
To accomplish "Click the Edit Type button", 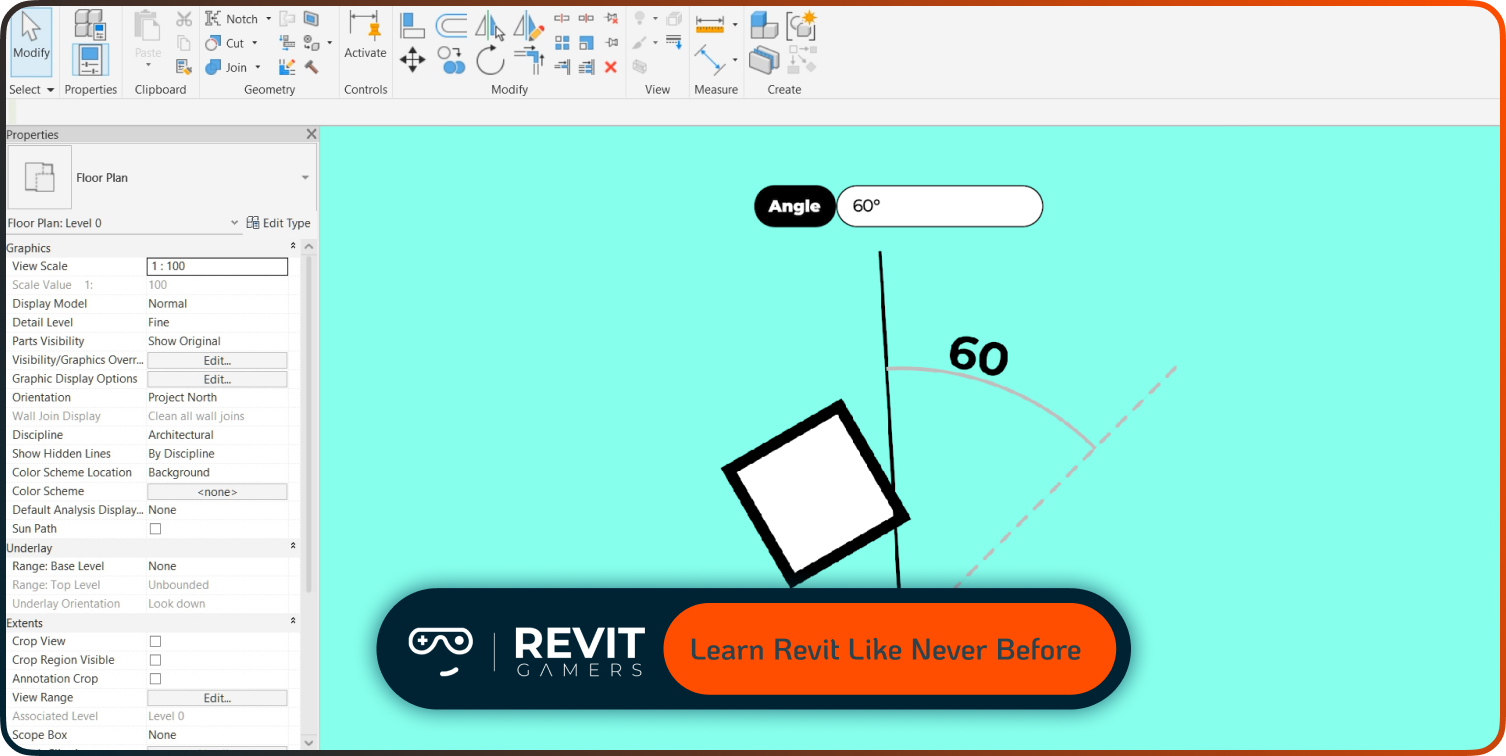I will tap(279, 222).
